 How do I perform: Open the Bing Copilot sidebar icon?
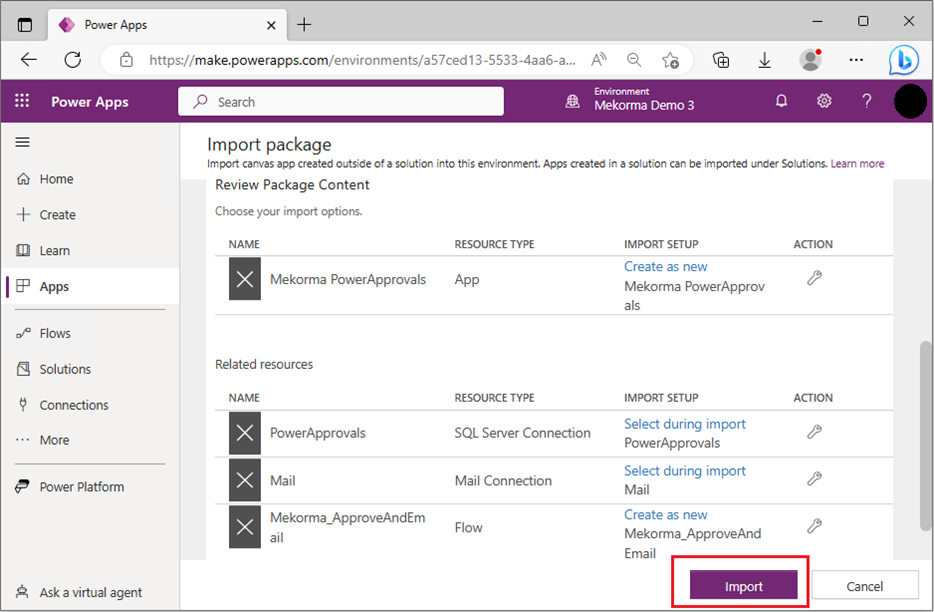click(x=903, y=60)
